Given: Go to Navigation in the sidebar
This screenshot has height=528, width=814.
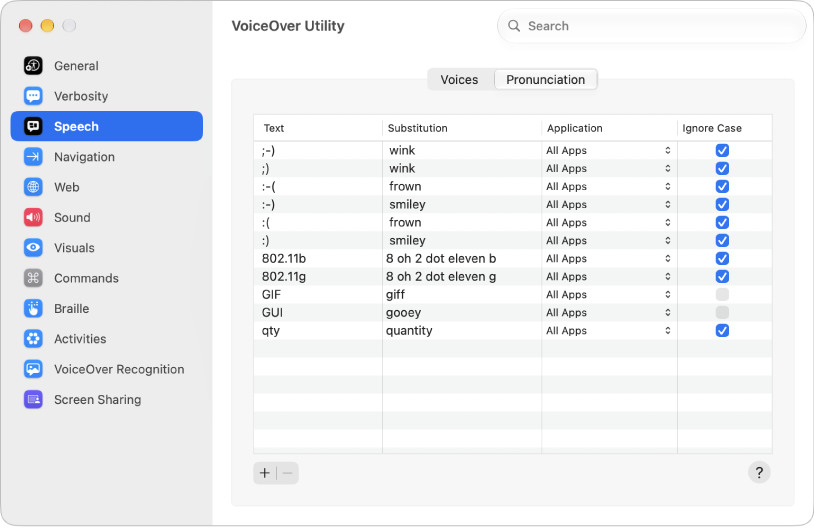Looking at the screenshot, I should 106,157.
